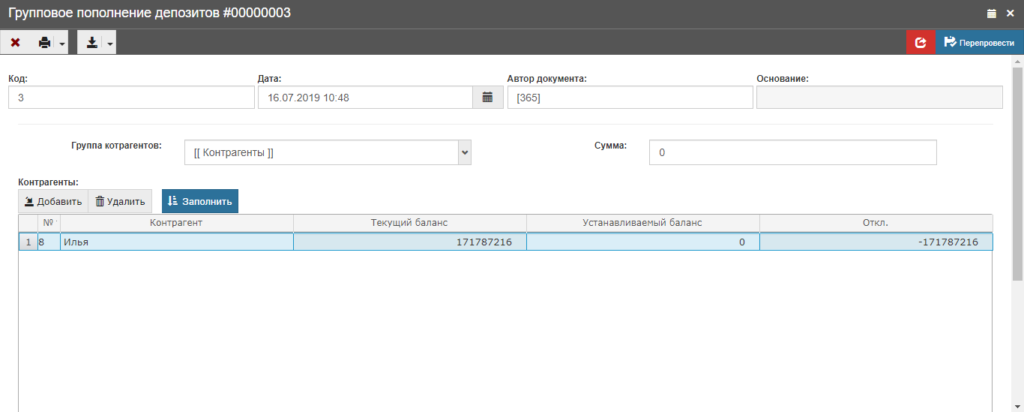Screen dimensions: 1024x412
Task: Sort by the Контрагент column header
Action: [x=176, y=222]
